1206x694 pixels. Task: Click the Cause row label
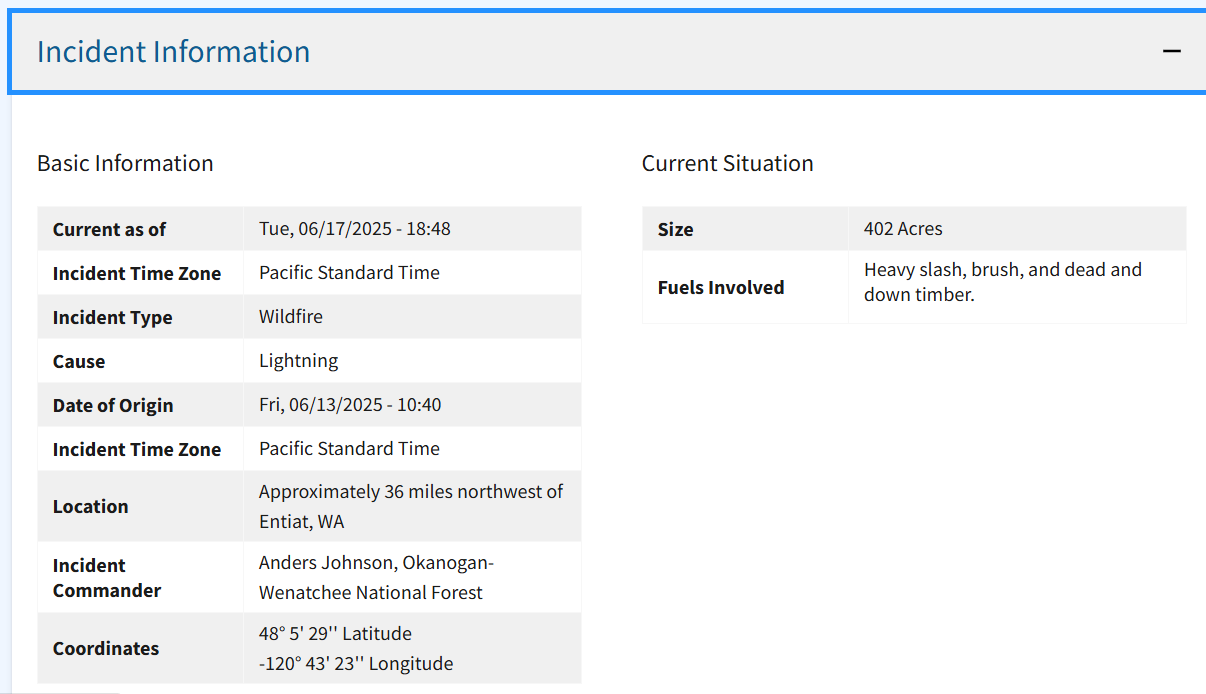click(79, 361)
